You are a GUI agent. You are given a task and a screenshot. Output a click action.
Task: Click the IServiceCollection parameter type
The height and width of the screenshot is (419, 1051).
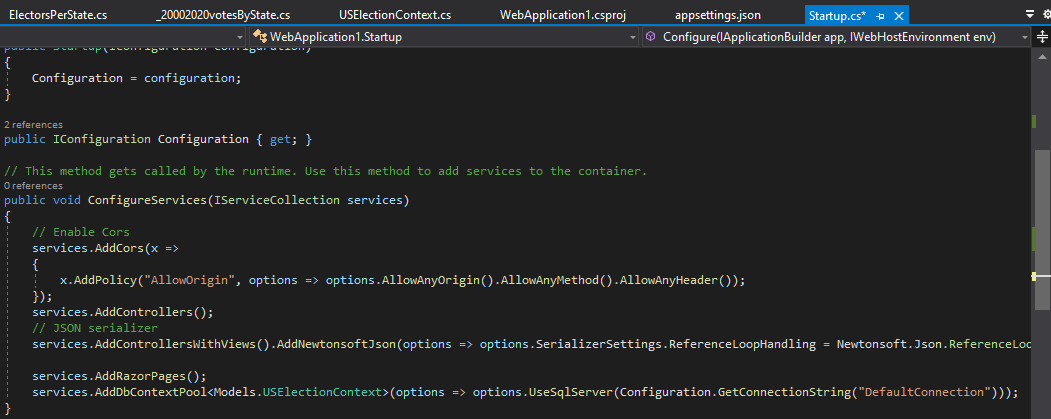pos(277,200)
